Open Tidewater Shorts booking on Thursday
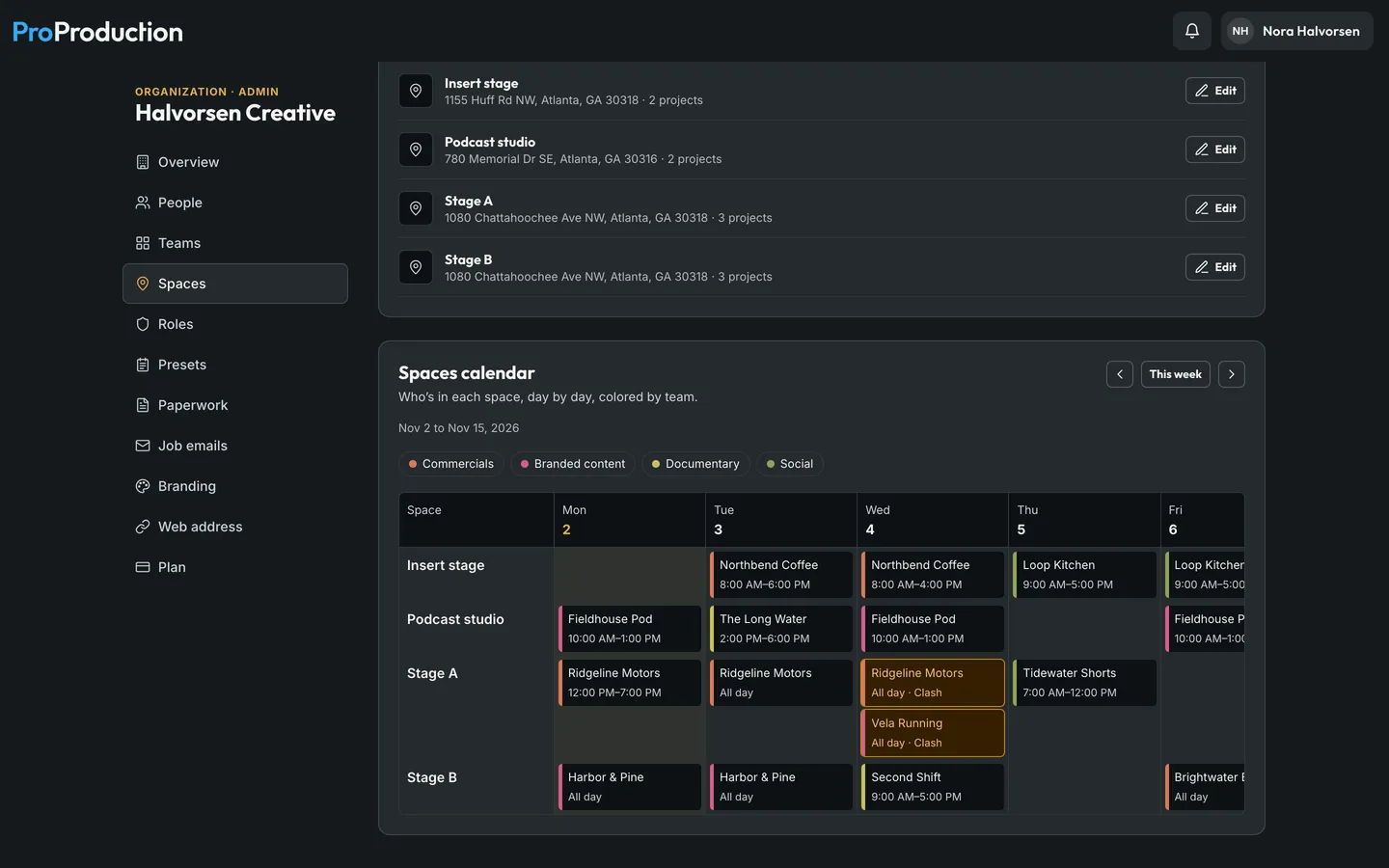This screenshot has height=868, width=1389. click(1084, 683)
